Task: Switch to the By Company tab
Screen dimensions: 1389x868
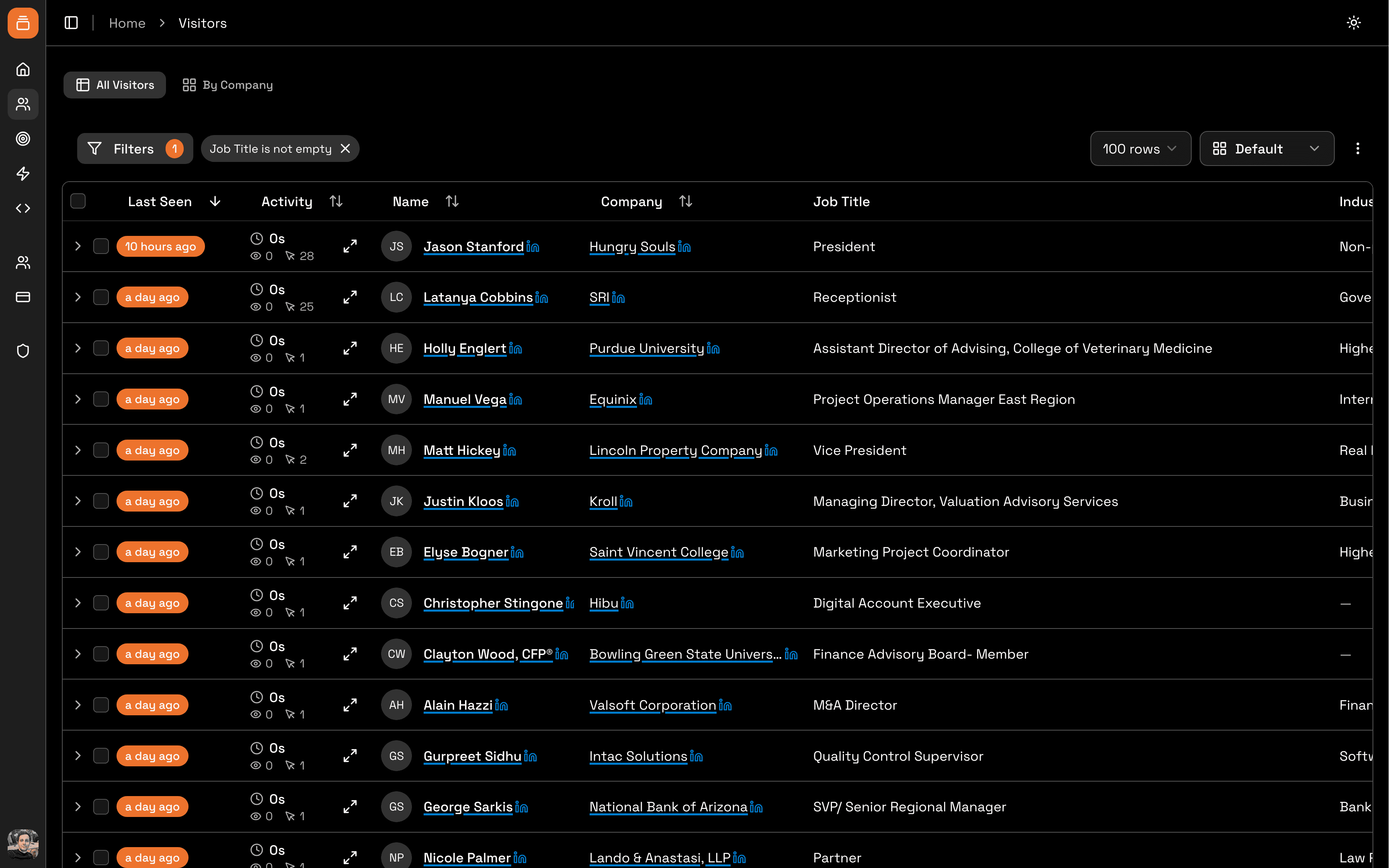Action: pos(227,84)
